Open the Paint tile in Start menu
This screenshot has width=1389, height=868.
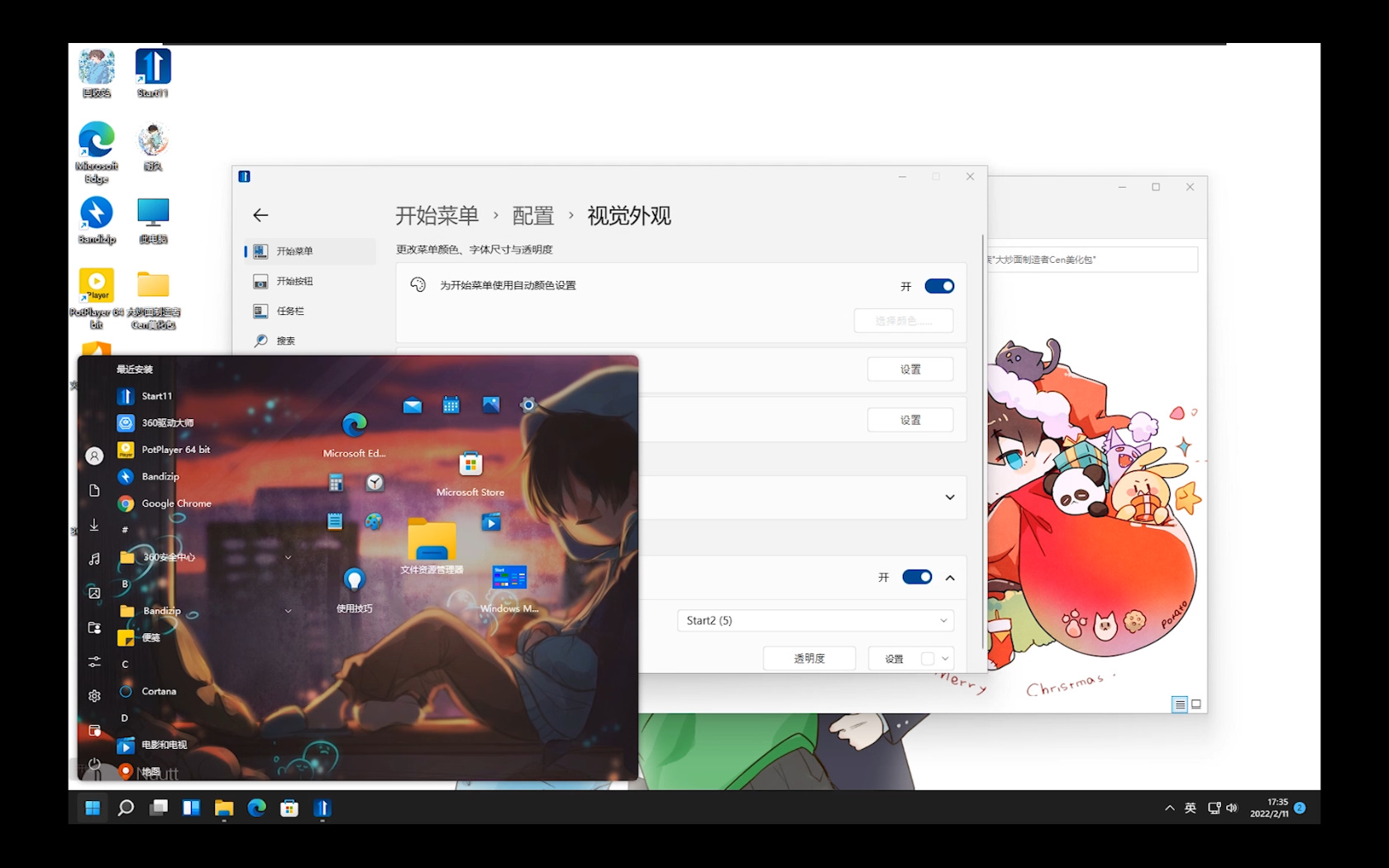[374, 522]
